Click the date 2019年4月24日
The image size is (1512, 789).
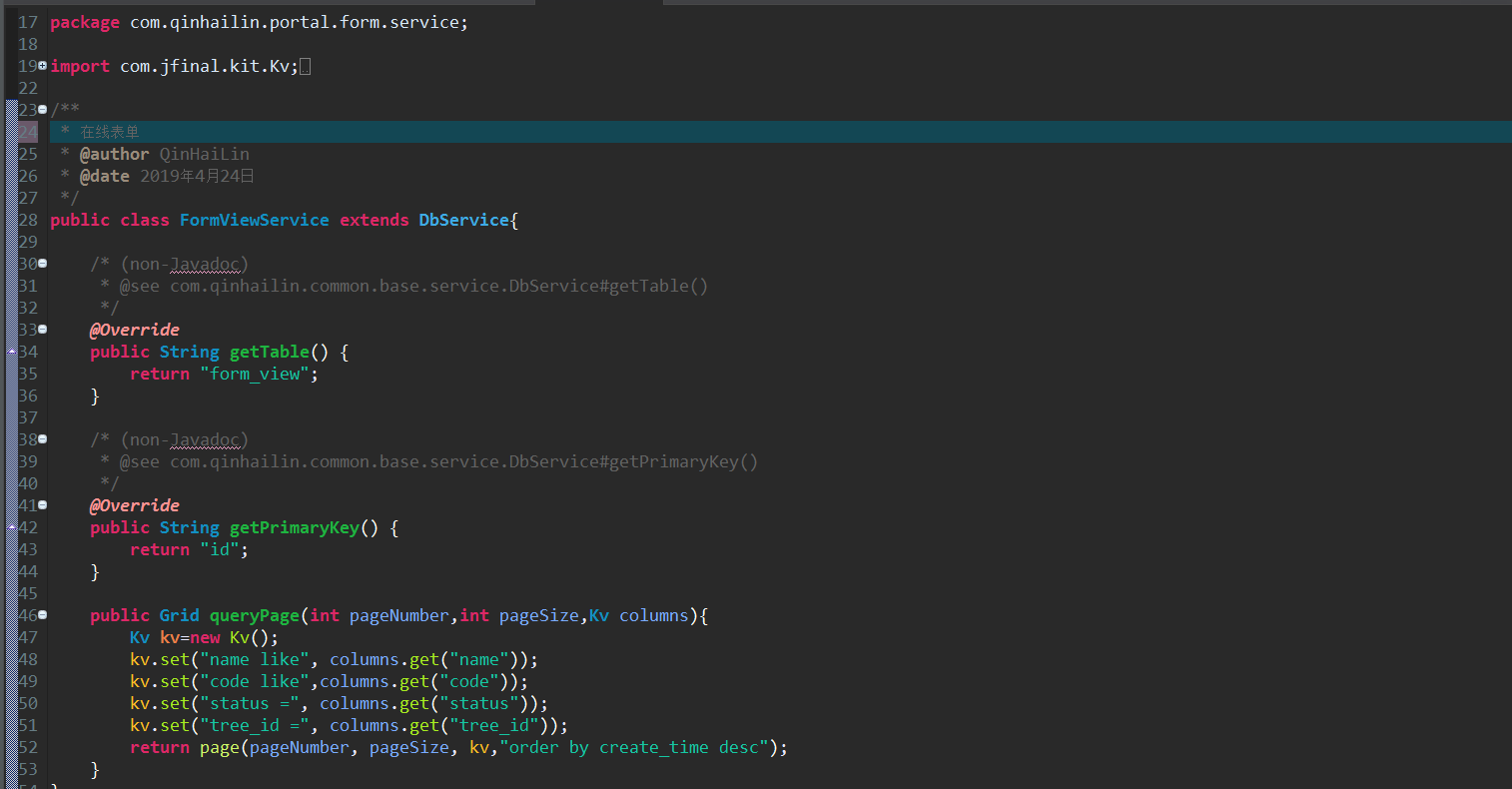[x=197, y=176]
